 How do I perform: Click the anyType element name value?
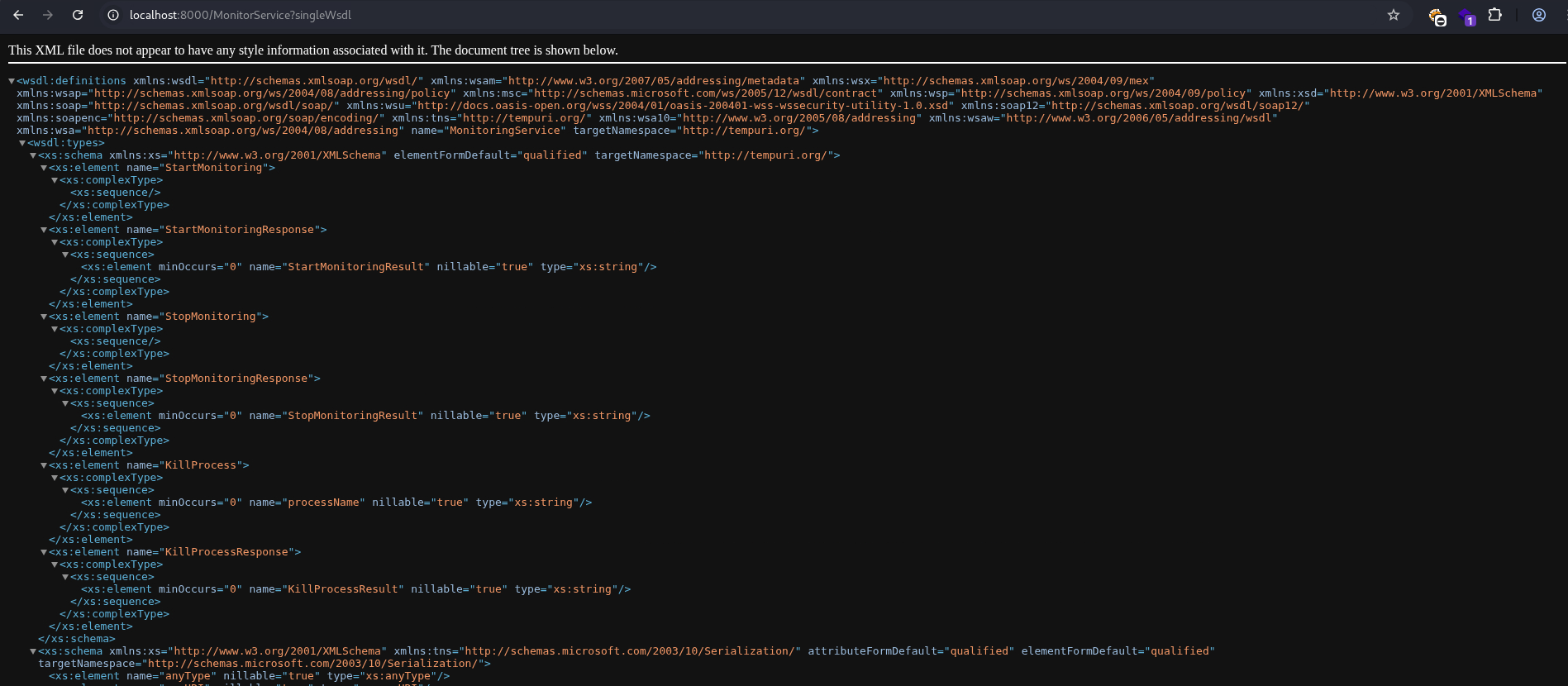click(188, 676)
